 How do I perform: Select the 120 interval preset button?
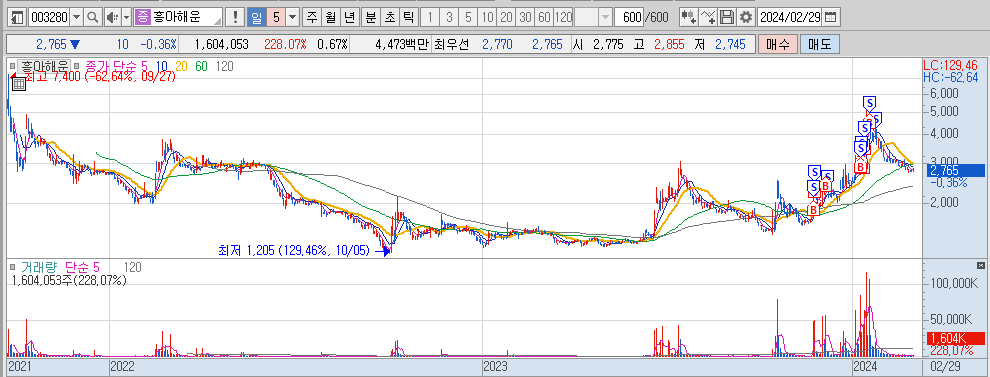coord(563,17)
